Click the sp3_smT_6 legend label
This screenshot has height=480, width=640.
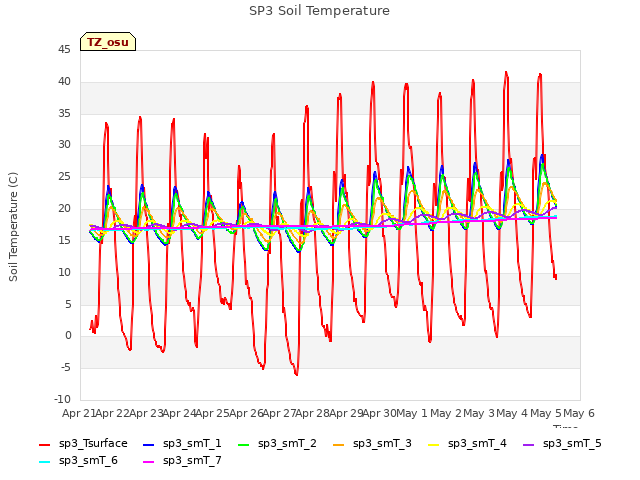88,461
